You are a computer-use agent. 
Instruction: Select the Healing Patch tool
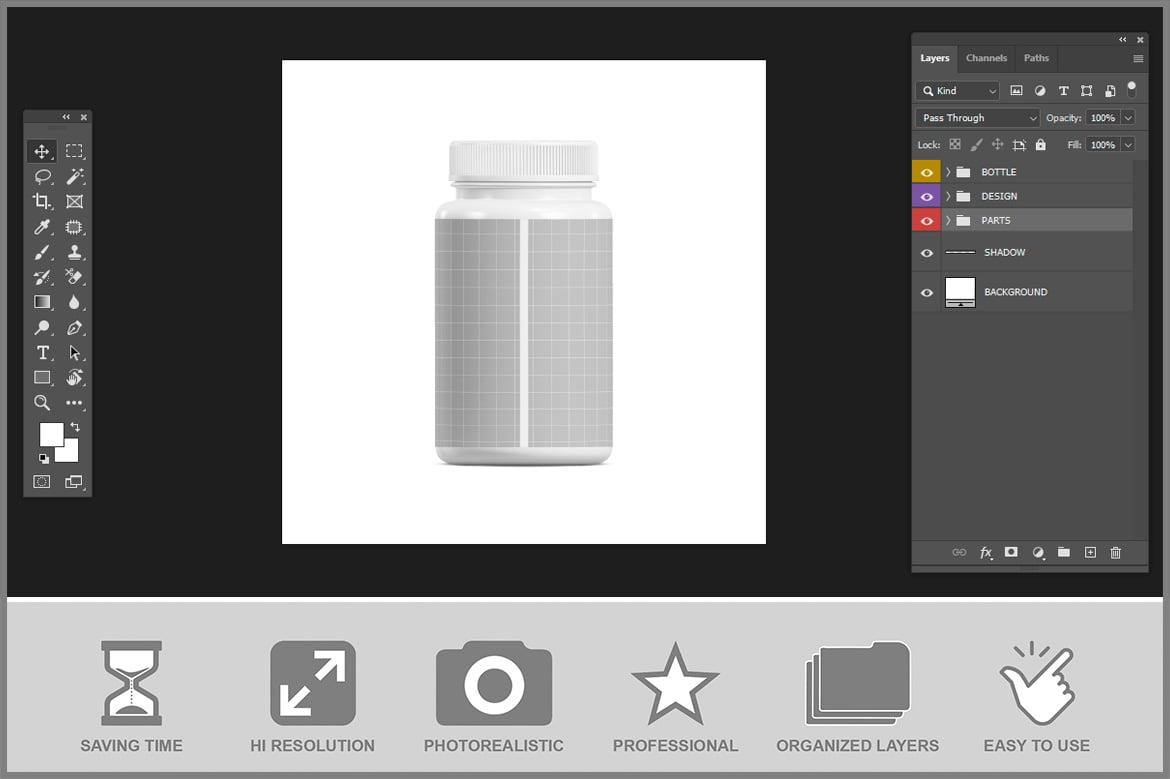[x=74, y=227]
